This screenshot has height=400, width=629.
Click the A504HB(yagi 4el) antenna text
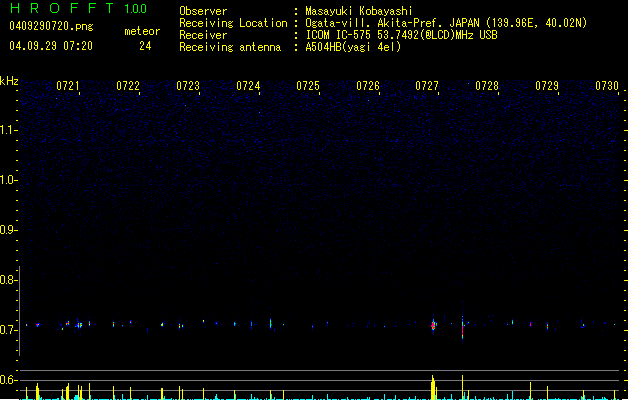[x=353, y=47]
